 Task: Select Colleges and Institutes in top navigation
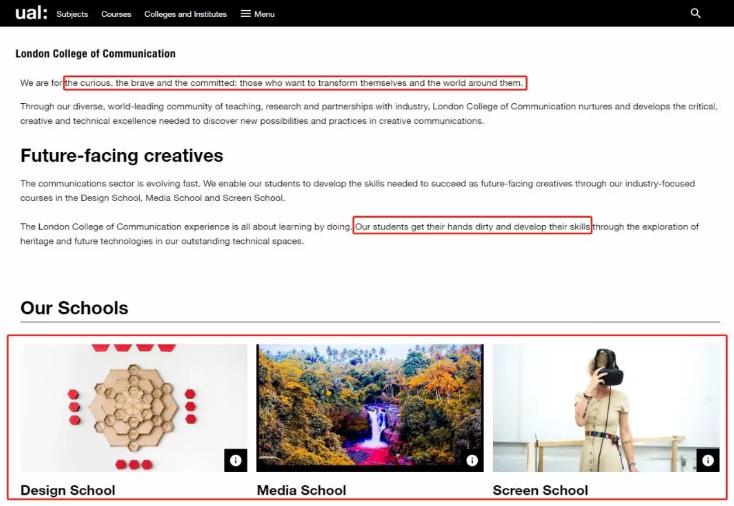[185, 14]
